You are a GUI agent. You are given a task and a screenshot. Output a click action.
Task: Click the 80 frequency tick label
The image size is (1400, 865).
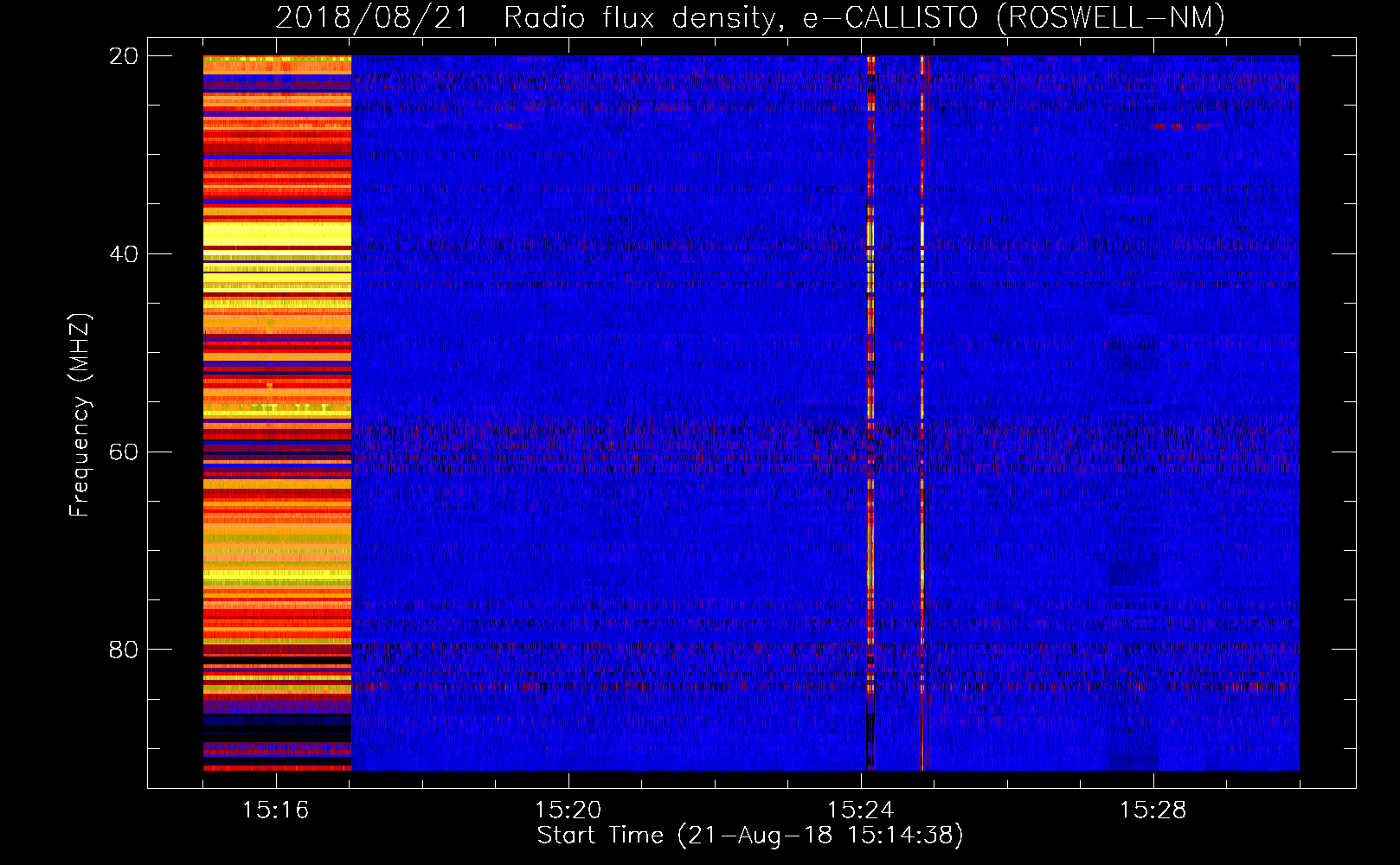(x=123, y=650)
